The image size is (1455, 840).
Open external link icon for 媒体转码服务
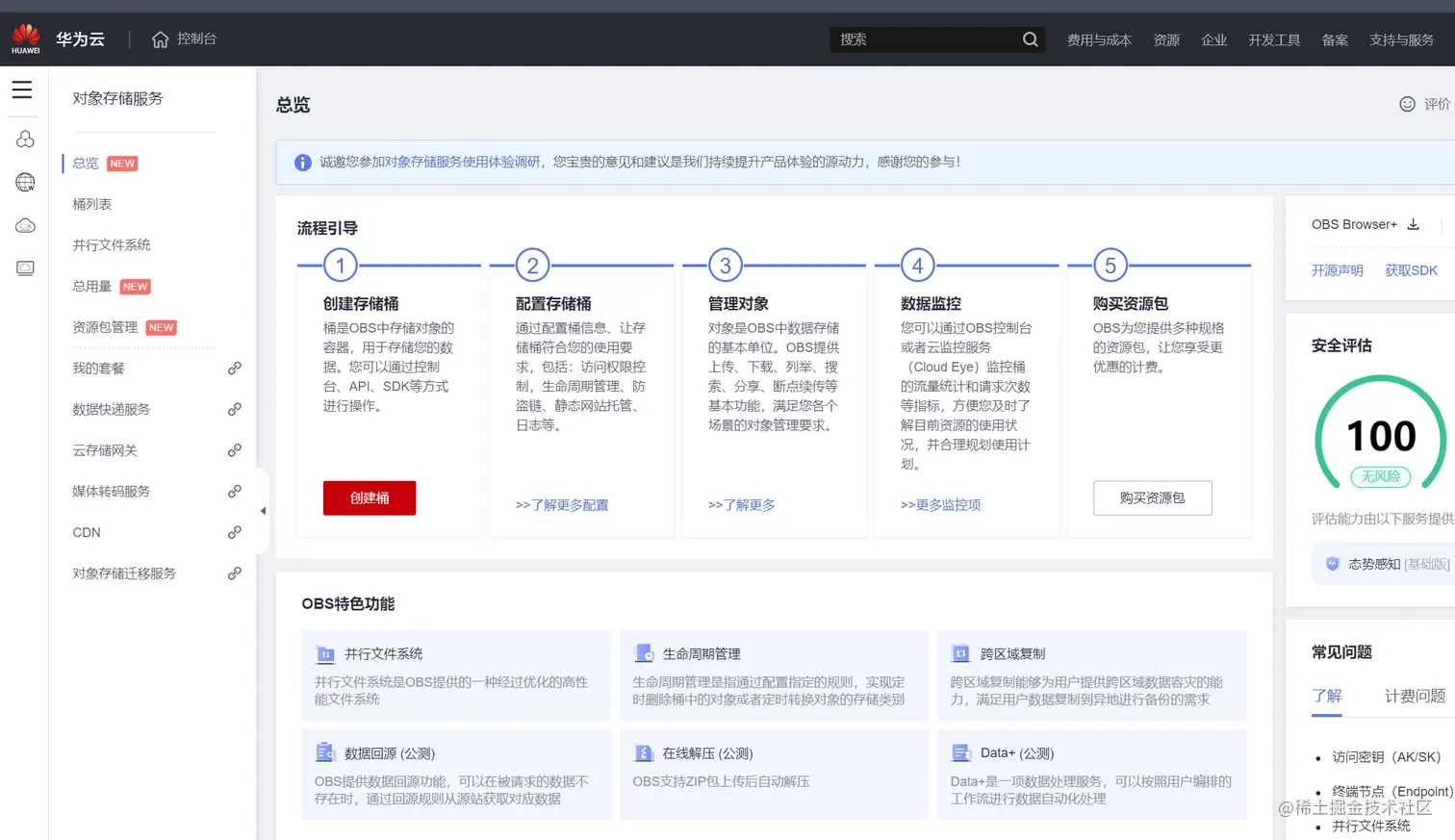click(234, 492)
